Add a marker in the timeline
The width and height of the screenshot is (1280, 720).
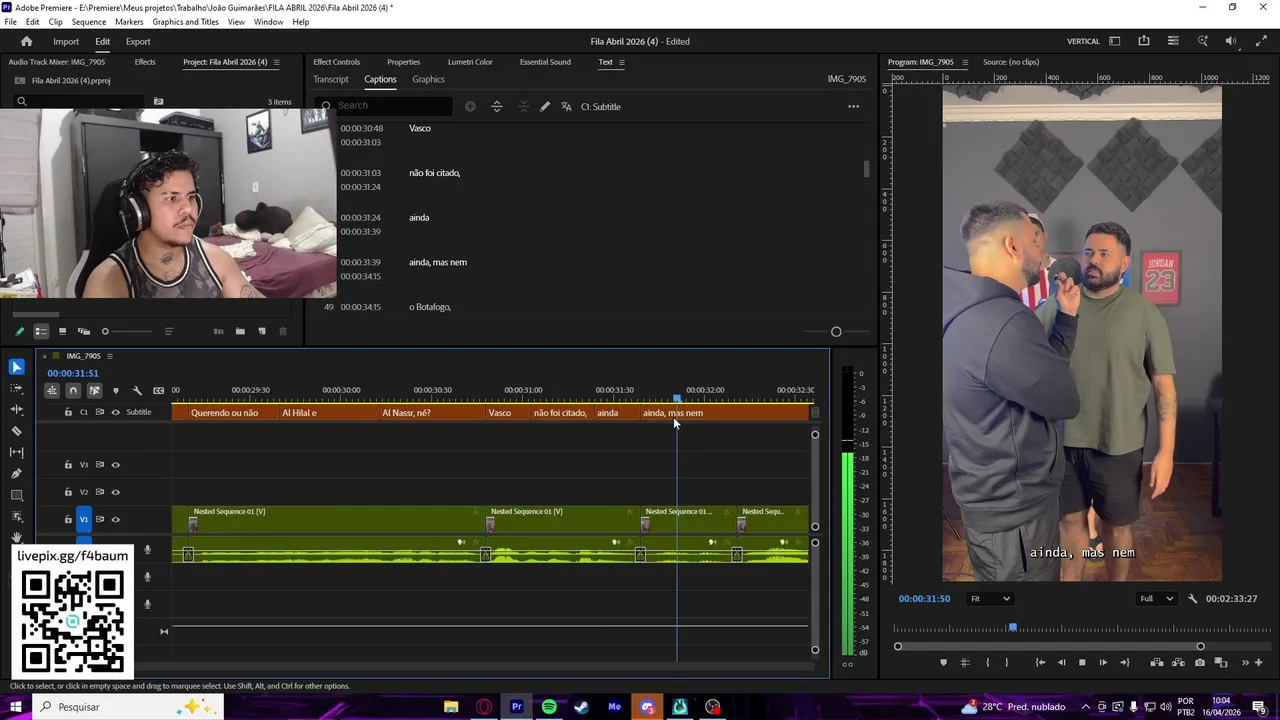pos(116,391)
